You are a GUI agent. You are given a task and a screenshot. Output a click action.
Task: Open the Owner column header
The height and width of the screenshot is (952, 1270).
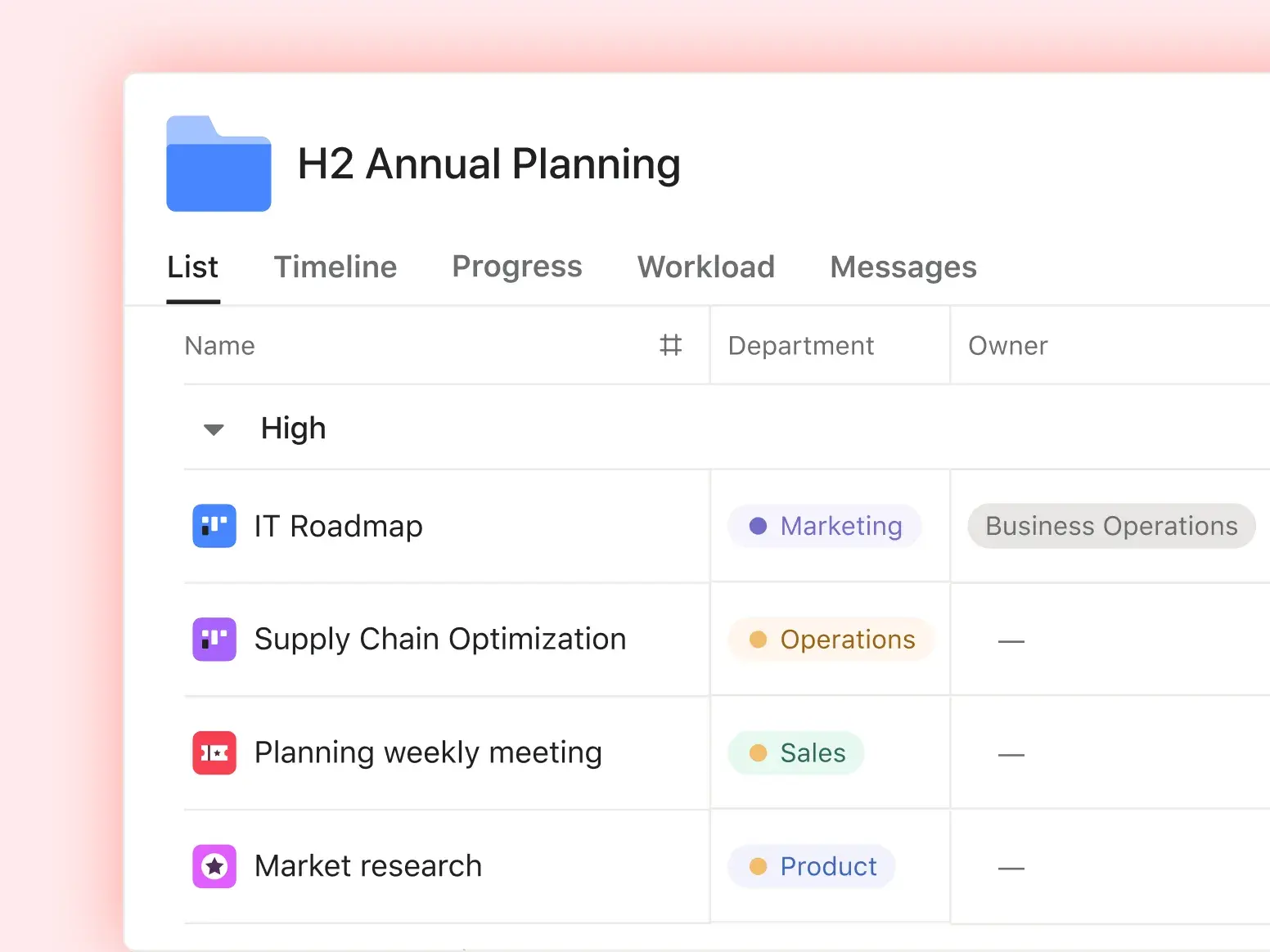click(1007, 345)
